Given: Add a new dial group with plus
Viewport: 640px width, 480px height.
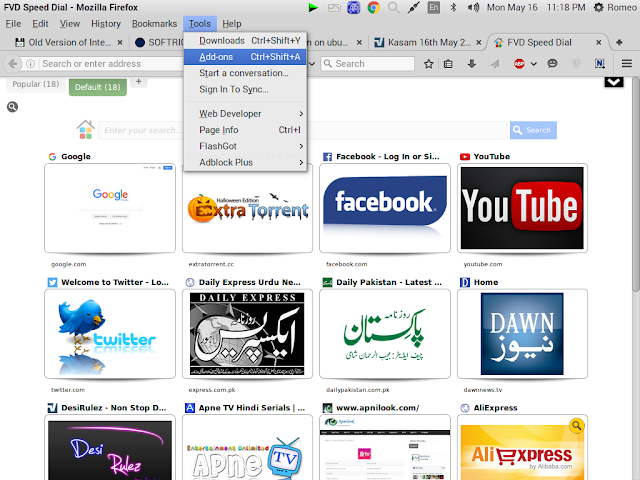Looking at the screenshot, I should (139, 82).
